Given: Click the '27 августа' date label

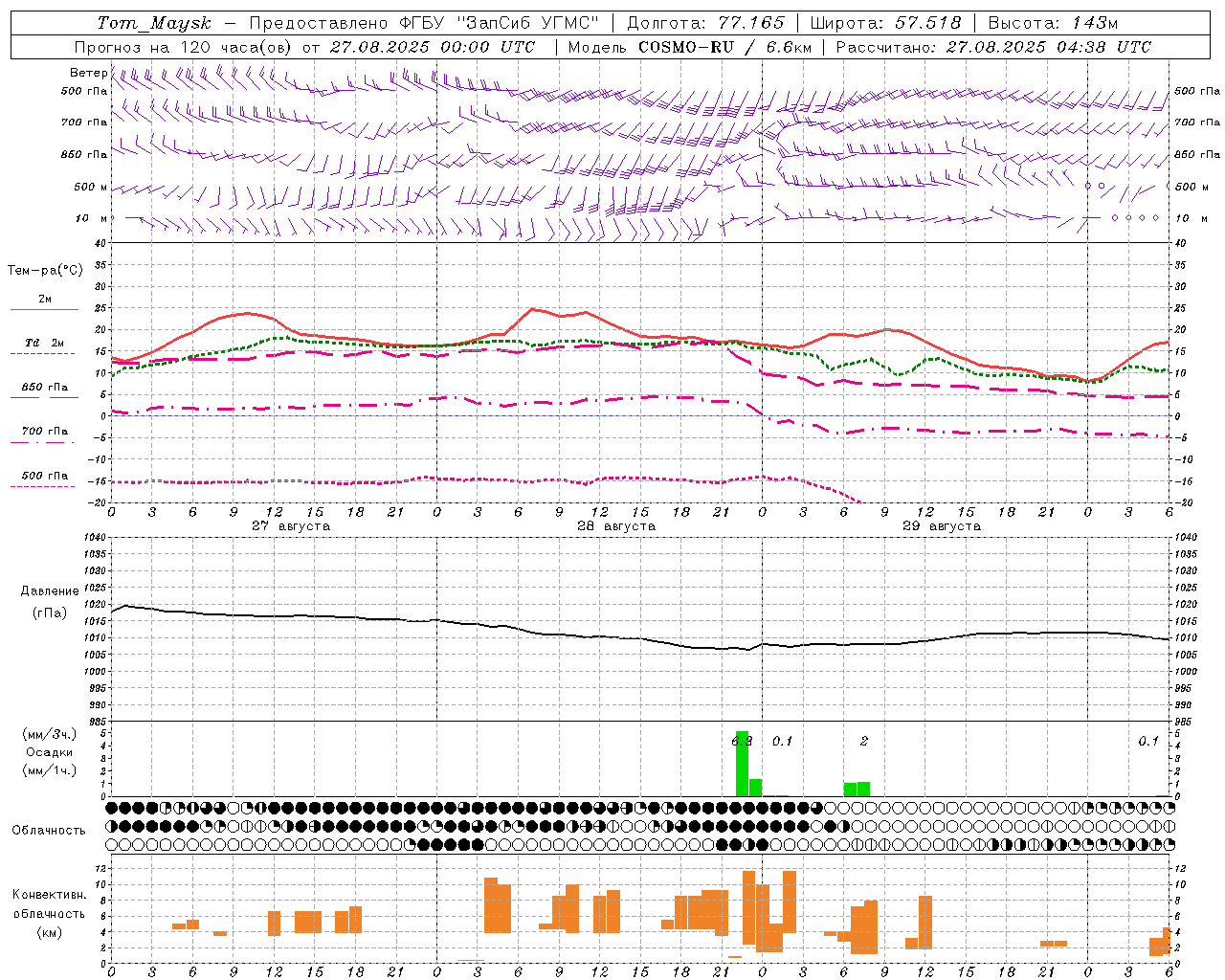Looking at the screenshot, I should pos(291,526).
